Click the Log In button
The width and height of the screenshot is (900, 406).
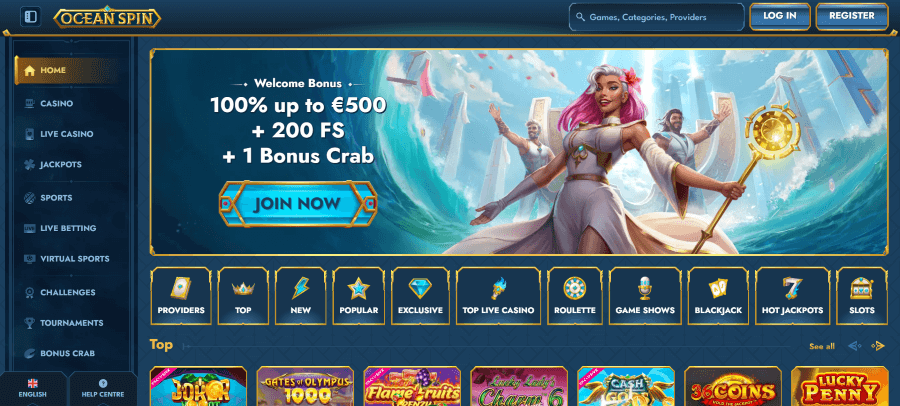tap(779, 16)
